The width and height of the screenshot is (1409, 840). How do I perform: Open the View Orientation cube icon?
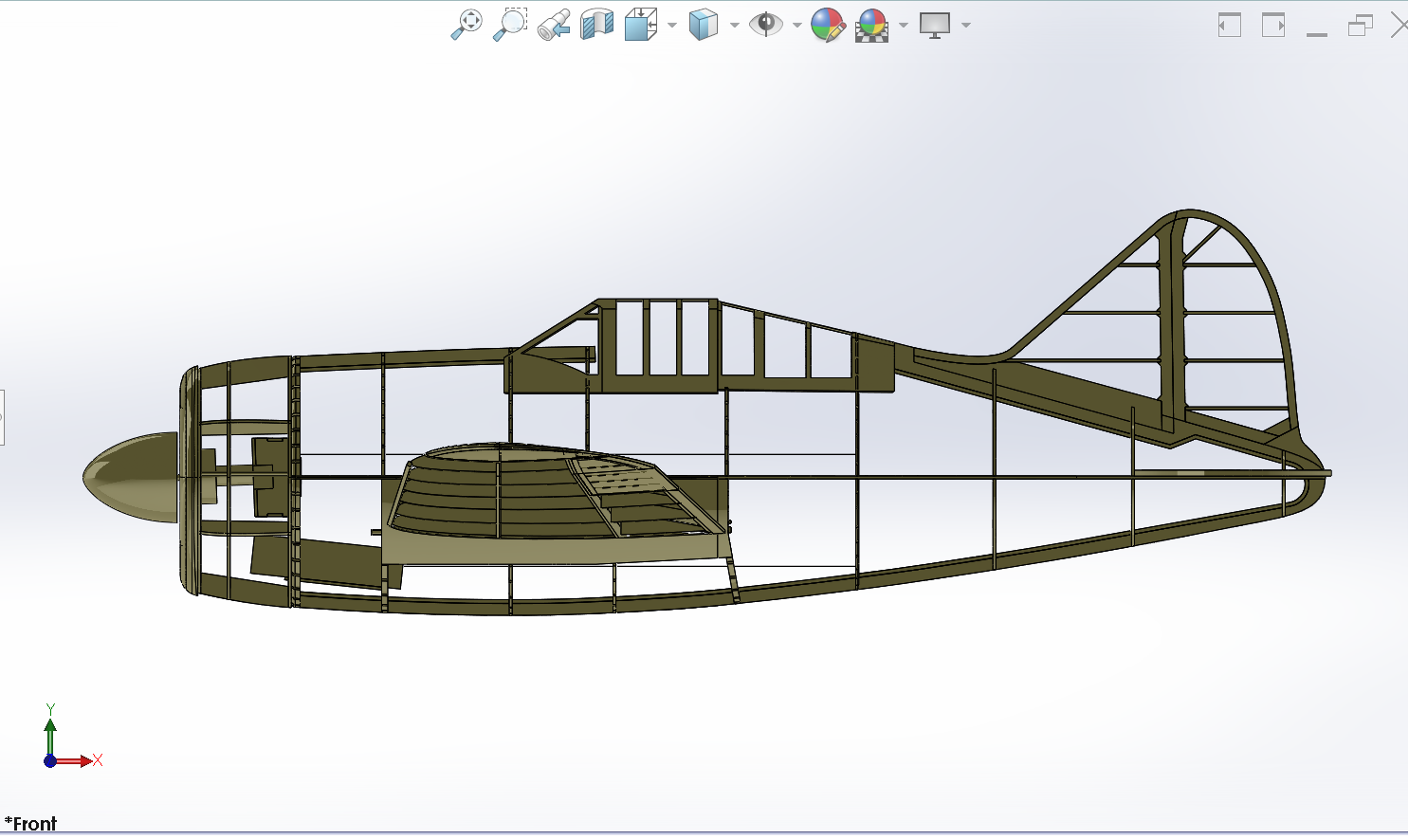(641, 25)
